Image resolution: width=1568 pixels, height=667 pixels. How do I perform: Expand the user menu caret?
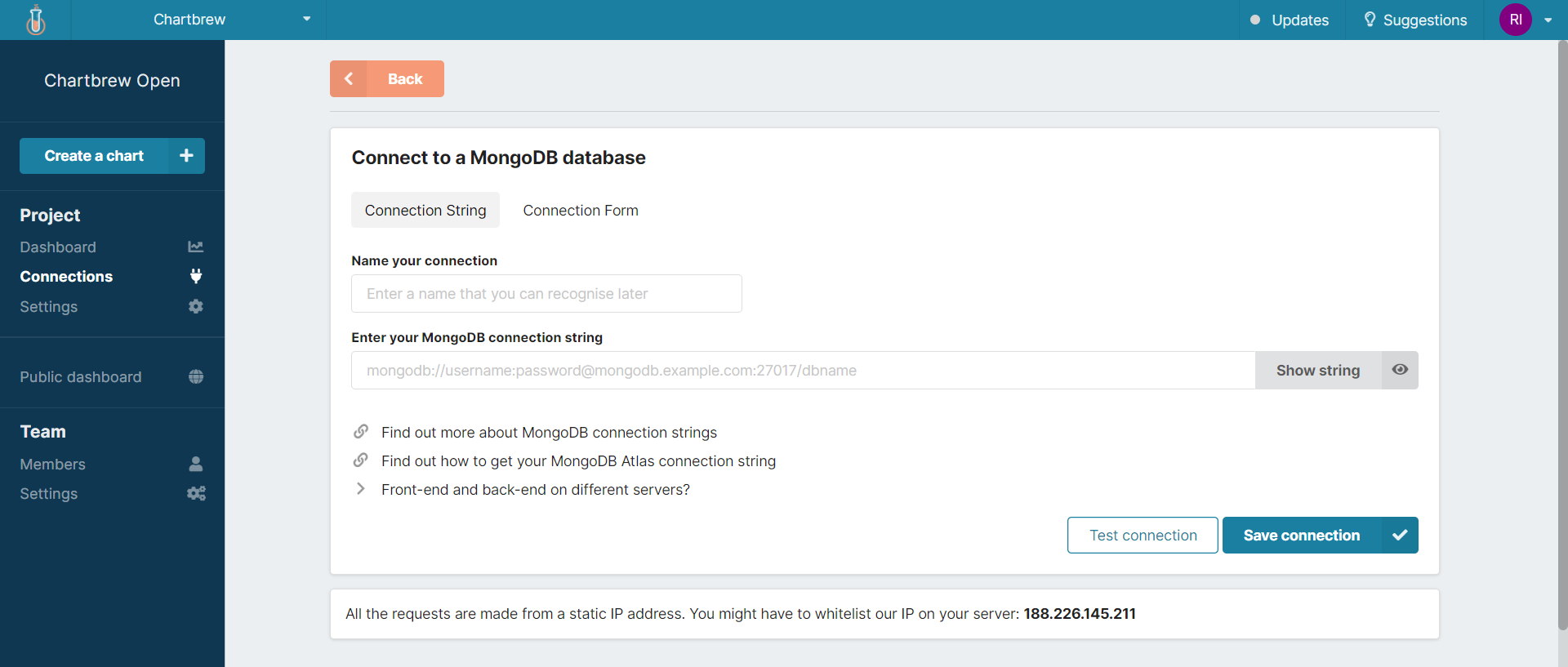point(1548,20)
